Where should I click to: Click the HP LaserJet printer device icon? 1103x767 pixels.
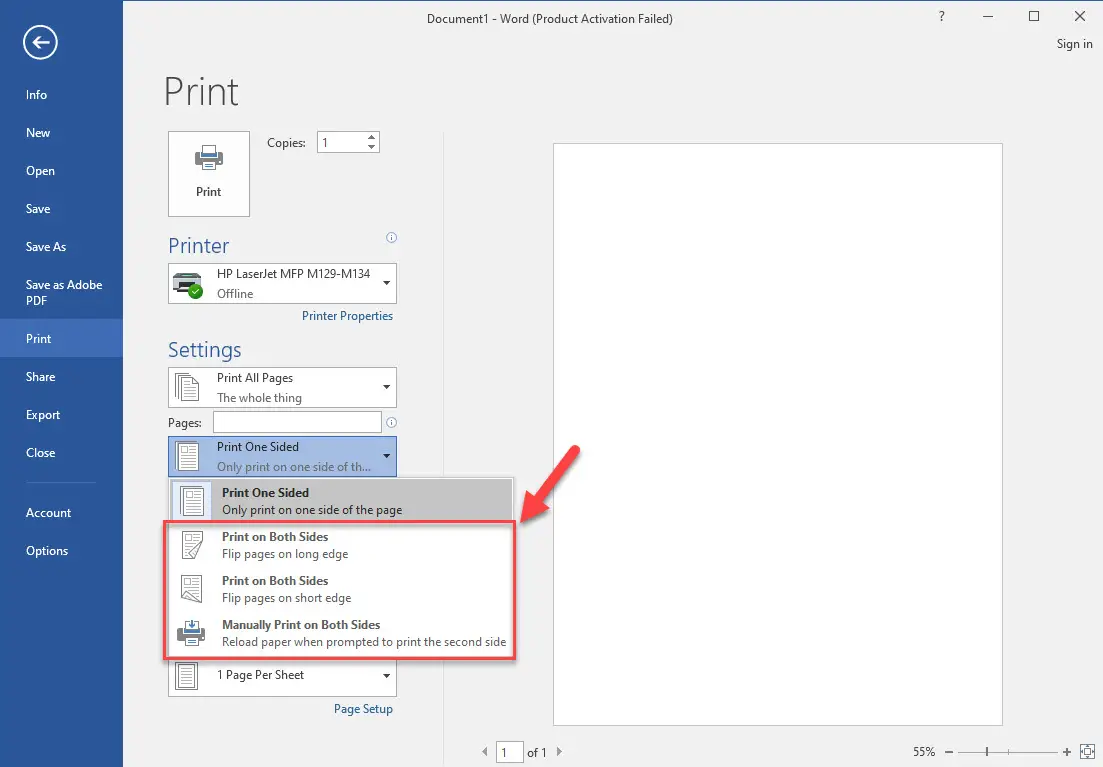188,284
